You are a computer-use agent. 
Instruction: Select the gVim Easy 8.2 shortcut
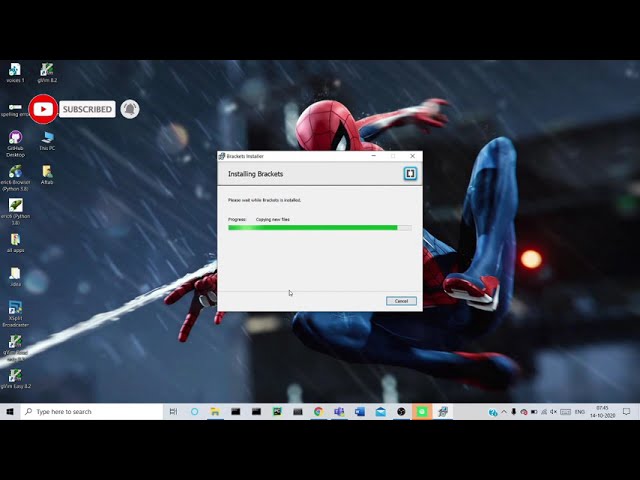pos(15,379)
